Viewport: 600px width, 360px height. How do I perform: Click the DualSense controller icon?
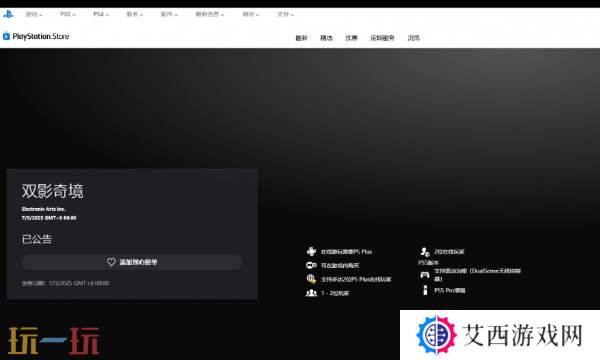[425, 275]
